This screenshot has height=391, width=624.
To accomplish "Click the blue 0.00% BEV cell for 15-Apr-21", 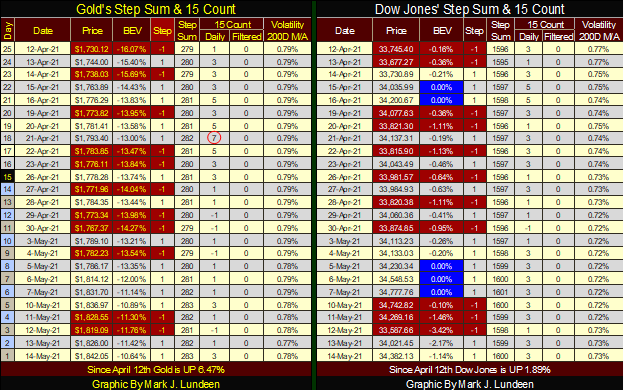I will [x=441, y=87].
